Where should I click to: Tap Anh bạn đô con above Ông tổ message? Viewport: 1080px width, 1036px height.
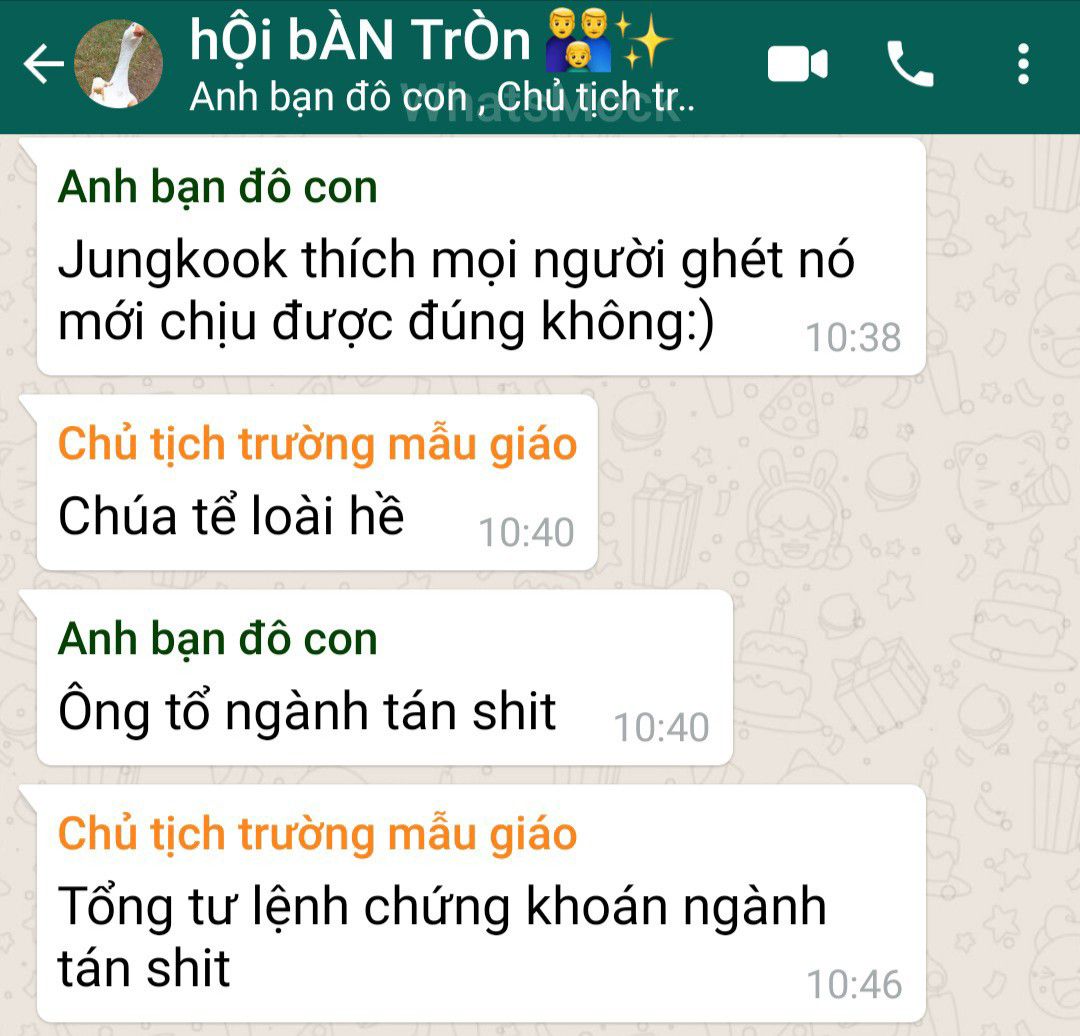coord(218,639)
